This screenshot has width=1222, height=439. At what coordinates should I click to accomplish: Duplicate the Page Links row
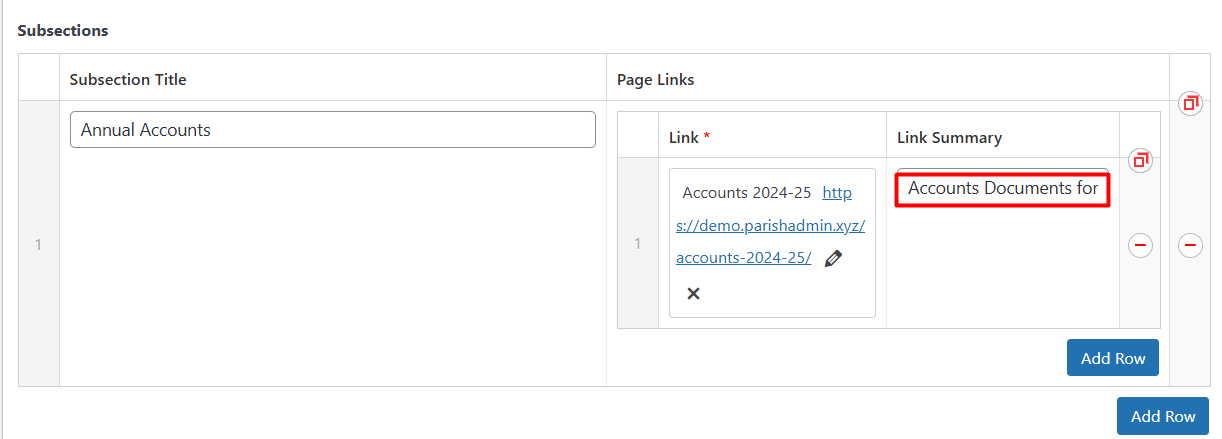[1140, 160]
